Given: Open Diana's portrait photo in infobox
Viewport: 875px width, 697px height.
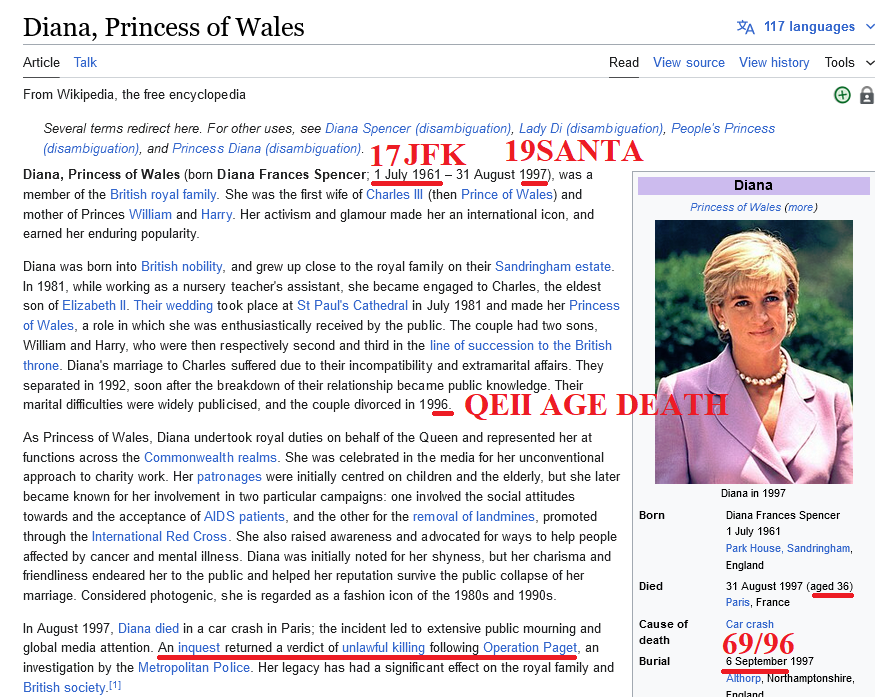Looking at the screenshot, I should 753,351.
